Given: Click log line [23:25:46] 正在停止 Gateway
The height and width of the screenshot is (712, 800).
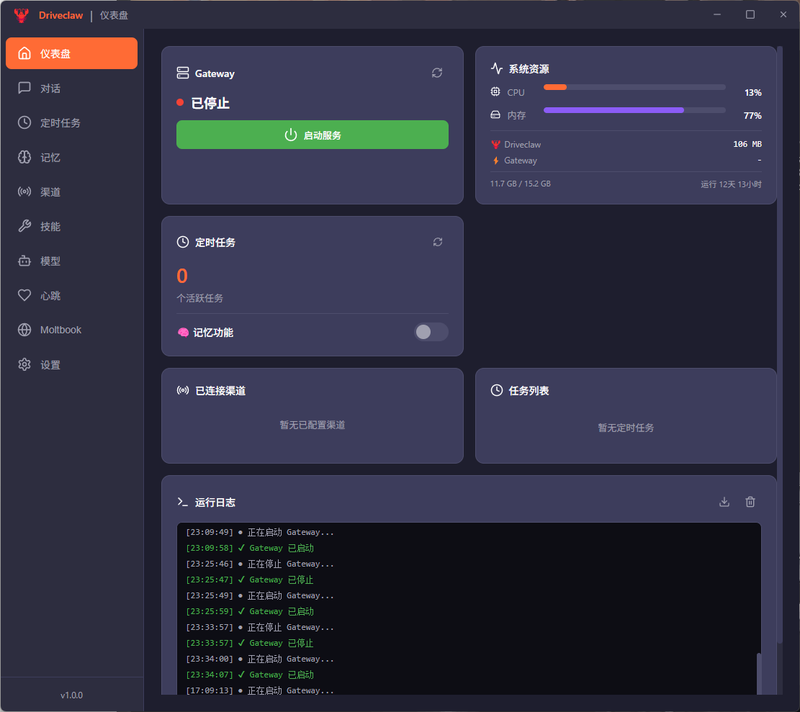Looking at the screenshot, I should click(x=260, y=564).
